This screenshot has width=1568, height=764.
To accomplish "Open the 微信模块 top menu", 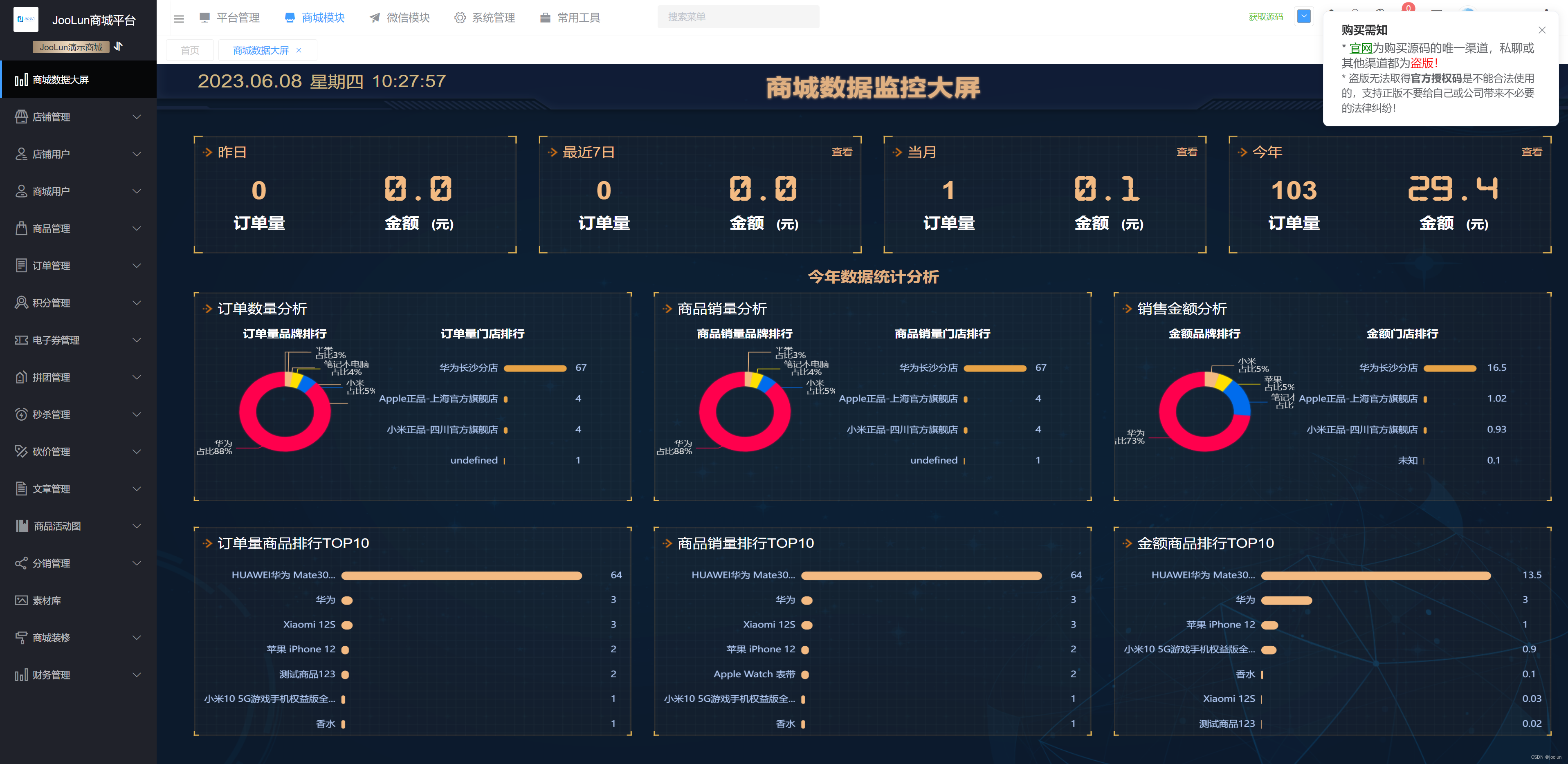I will [400, 18].
